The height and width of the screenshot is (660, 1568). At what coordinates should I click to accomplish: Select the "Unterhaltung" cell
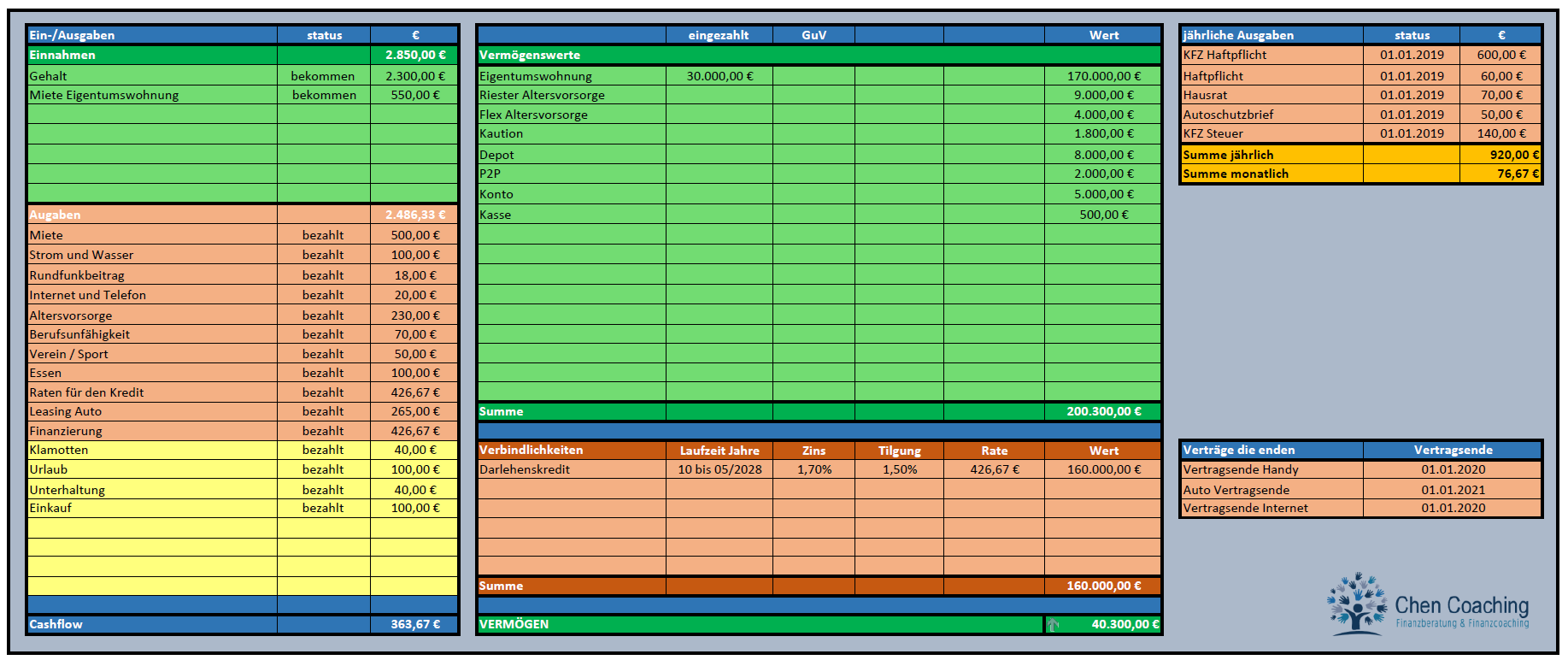(x=152, y=490)
